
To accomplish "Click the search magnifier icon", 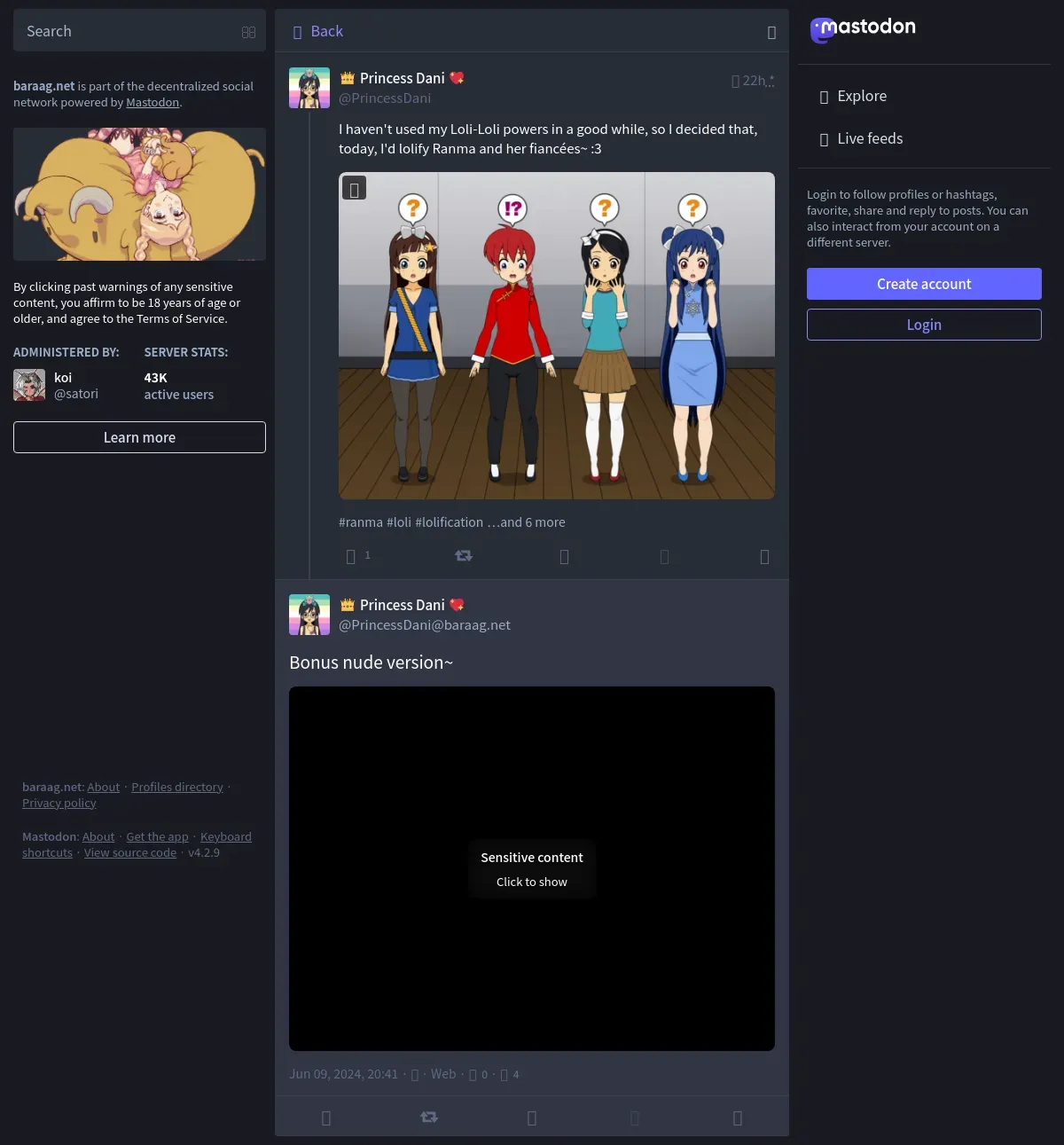I will 248,32.
